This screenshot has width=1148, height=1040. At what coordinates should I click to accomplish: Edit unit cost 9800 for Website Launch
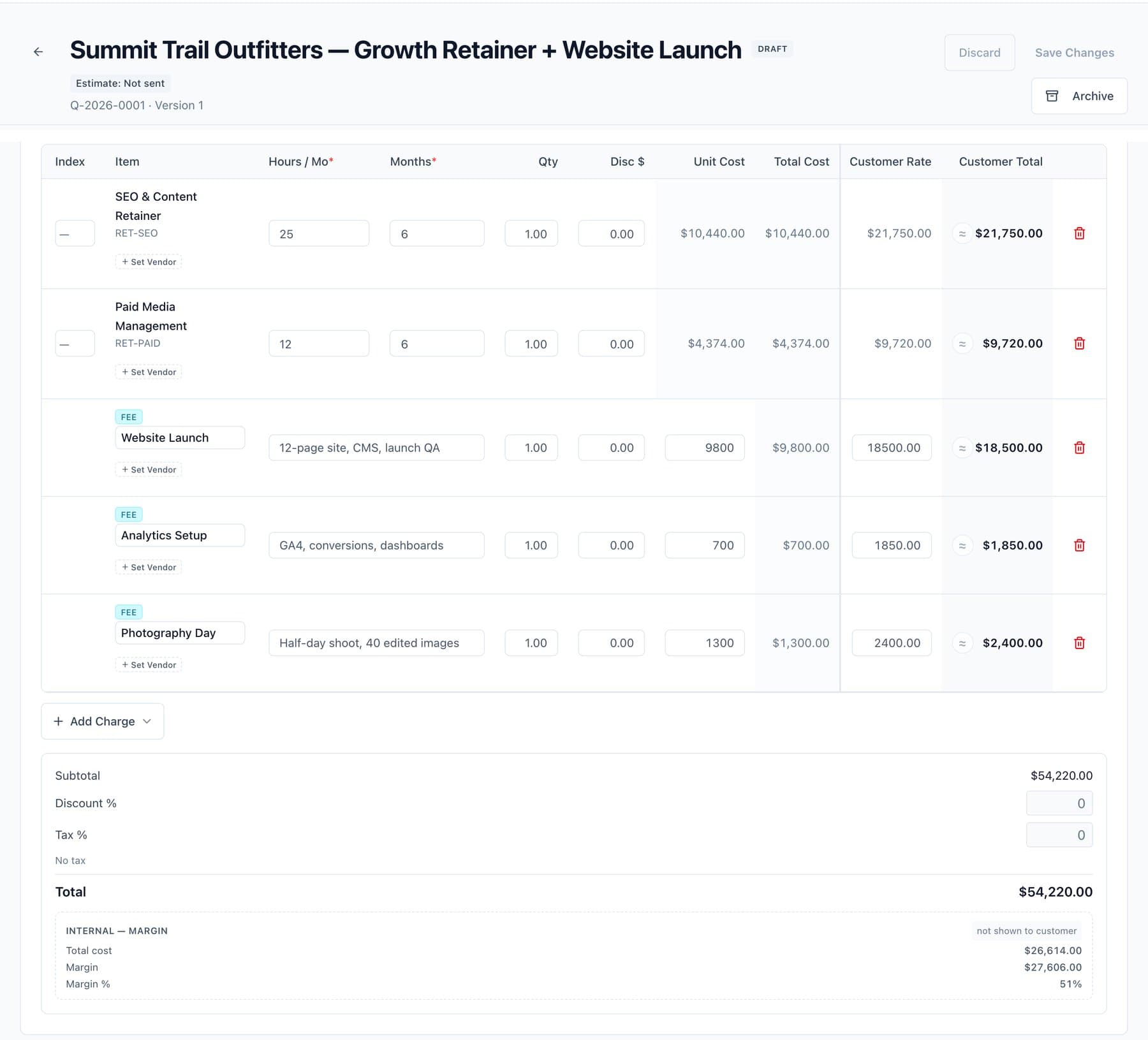705,448
